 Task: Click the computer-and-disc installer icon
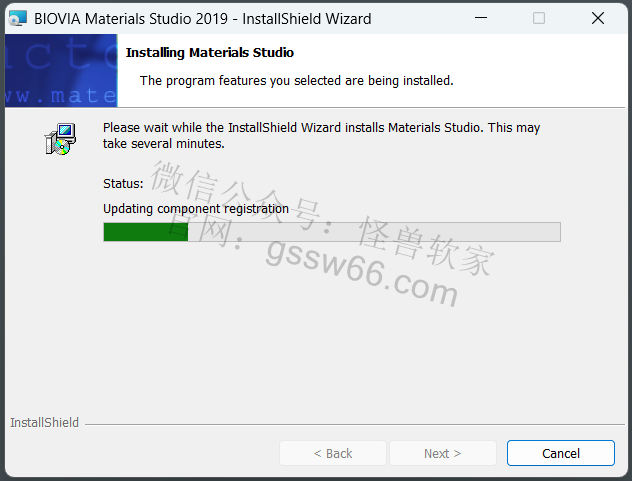(x=60, y=139)
